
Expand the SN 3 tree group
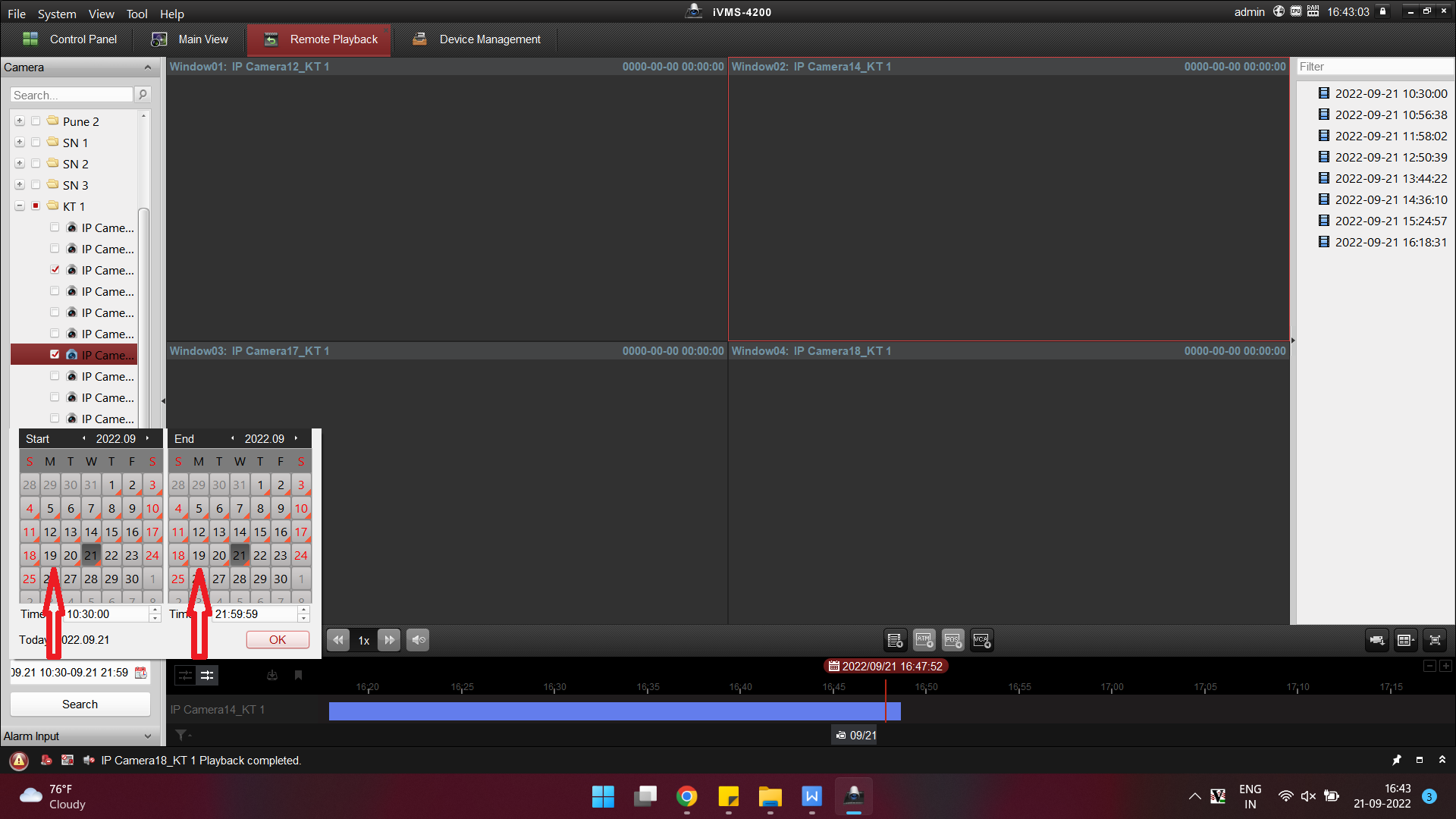20,185
